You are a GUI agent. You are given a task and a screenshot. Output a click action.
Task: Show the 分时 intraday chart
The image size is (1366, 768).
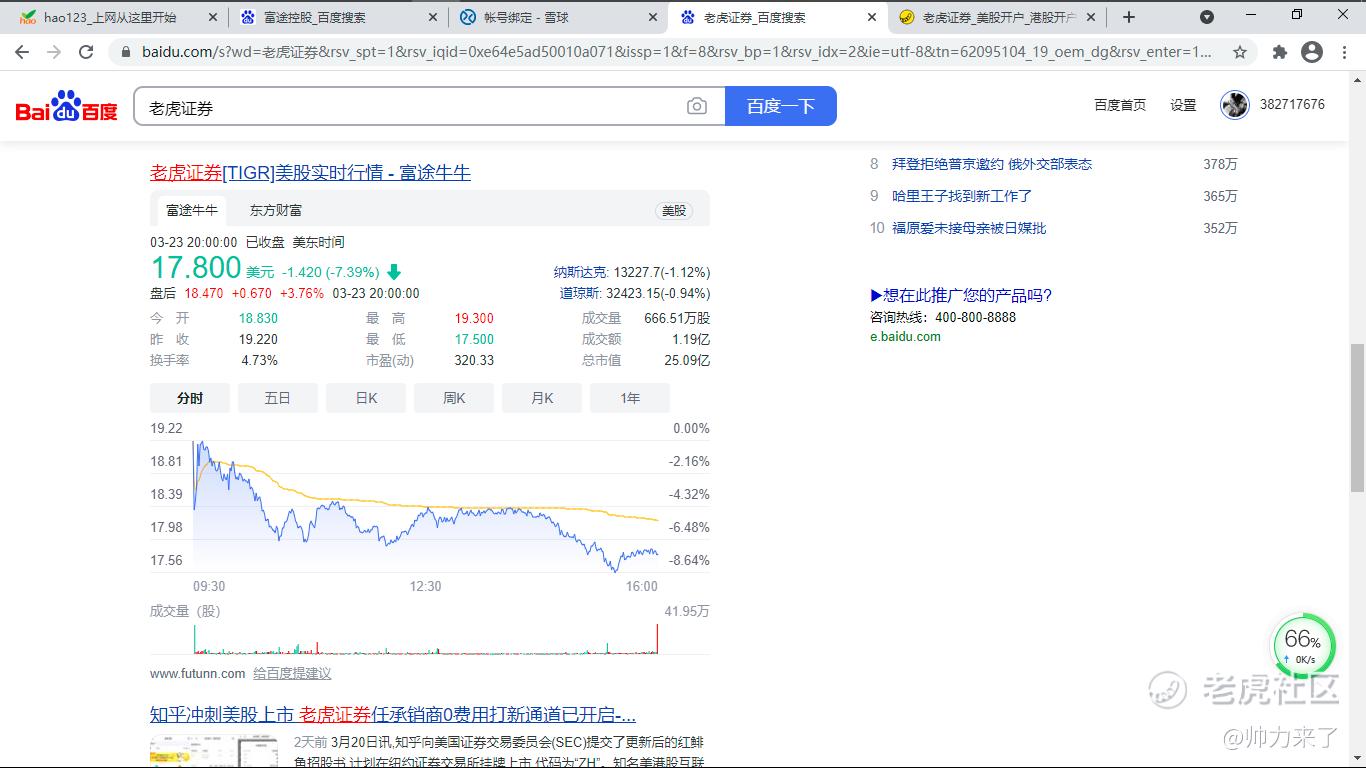click(x=190, y=398)
